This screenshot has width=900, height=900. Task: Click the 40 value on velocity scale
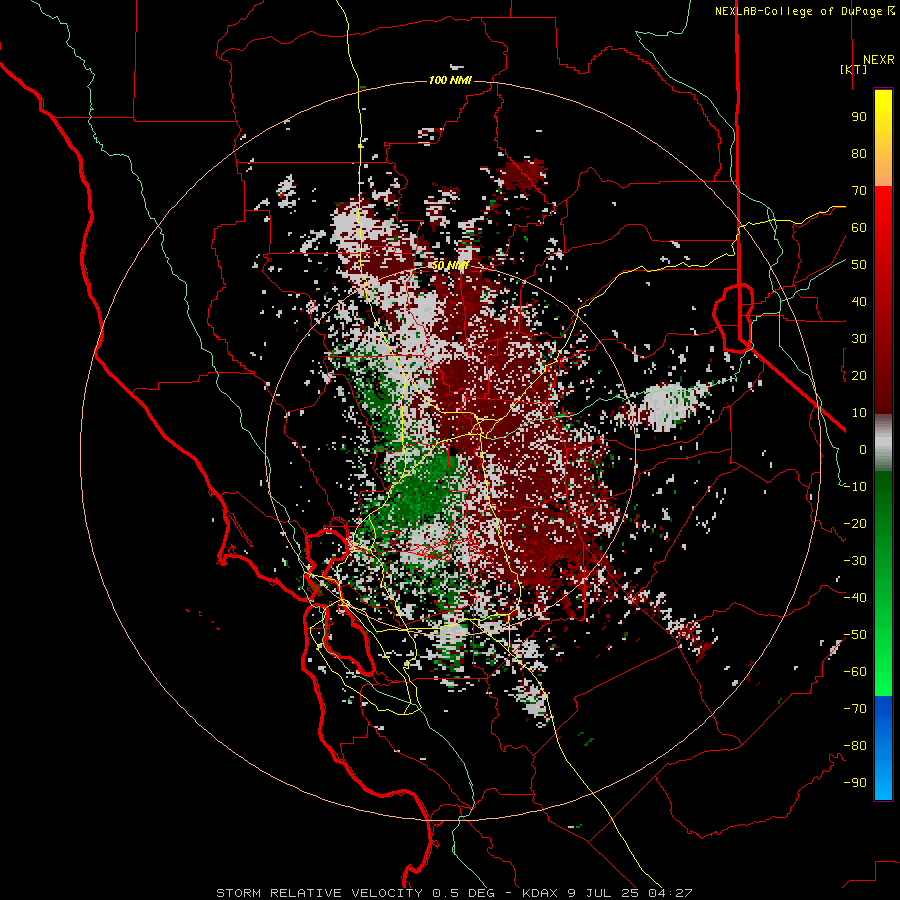click(x=859, y=302)
